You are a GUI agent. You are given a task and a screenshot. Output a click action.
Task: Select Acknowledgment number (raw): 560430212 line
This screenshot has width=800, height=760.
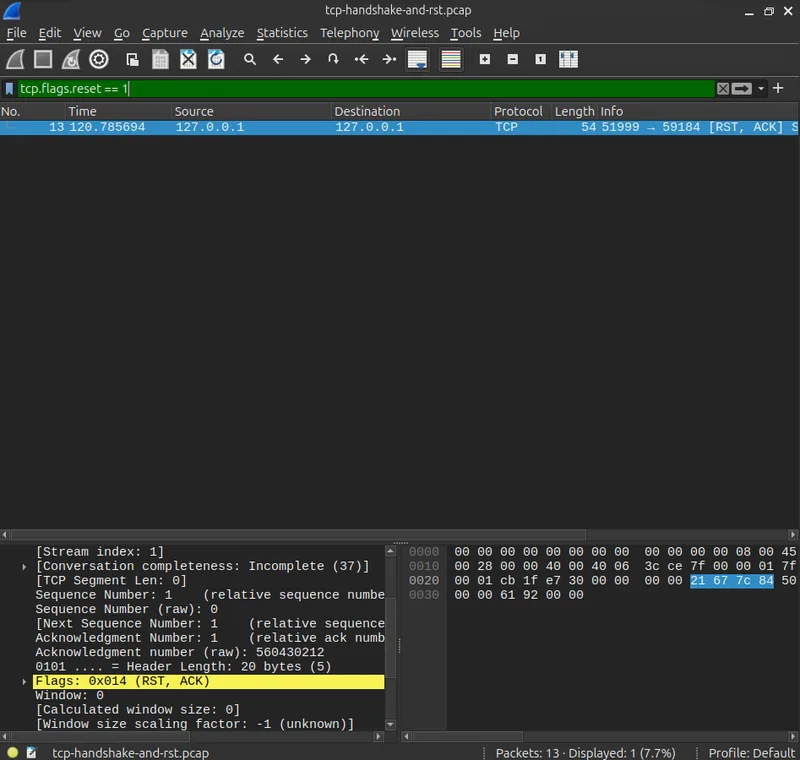coord(180,652)
